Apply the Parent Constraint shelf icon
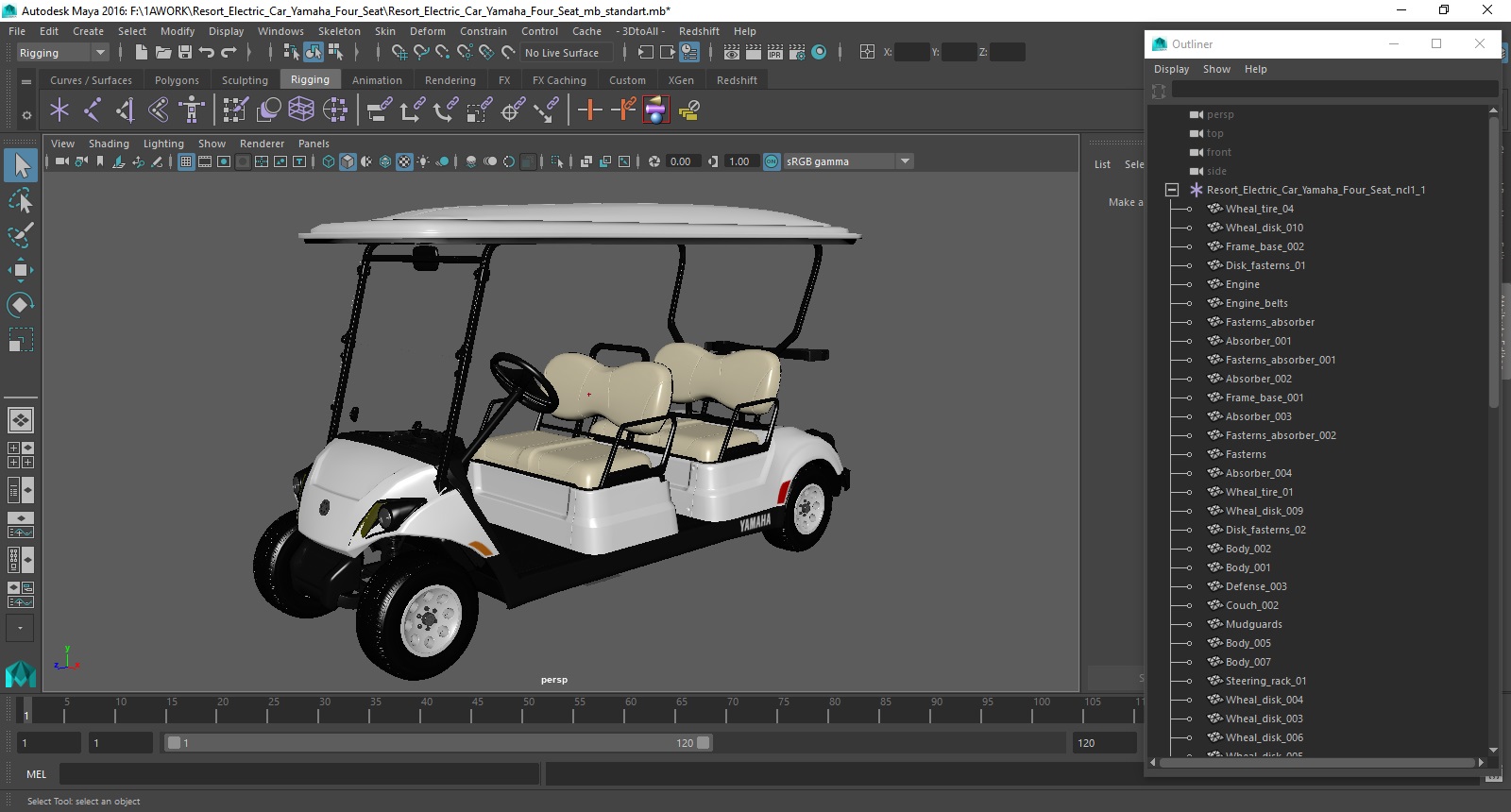 tap(380, 110)
